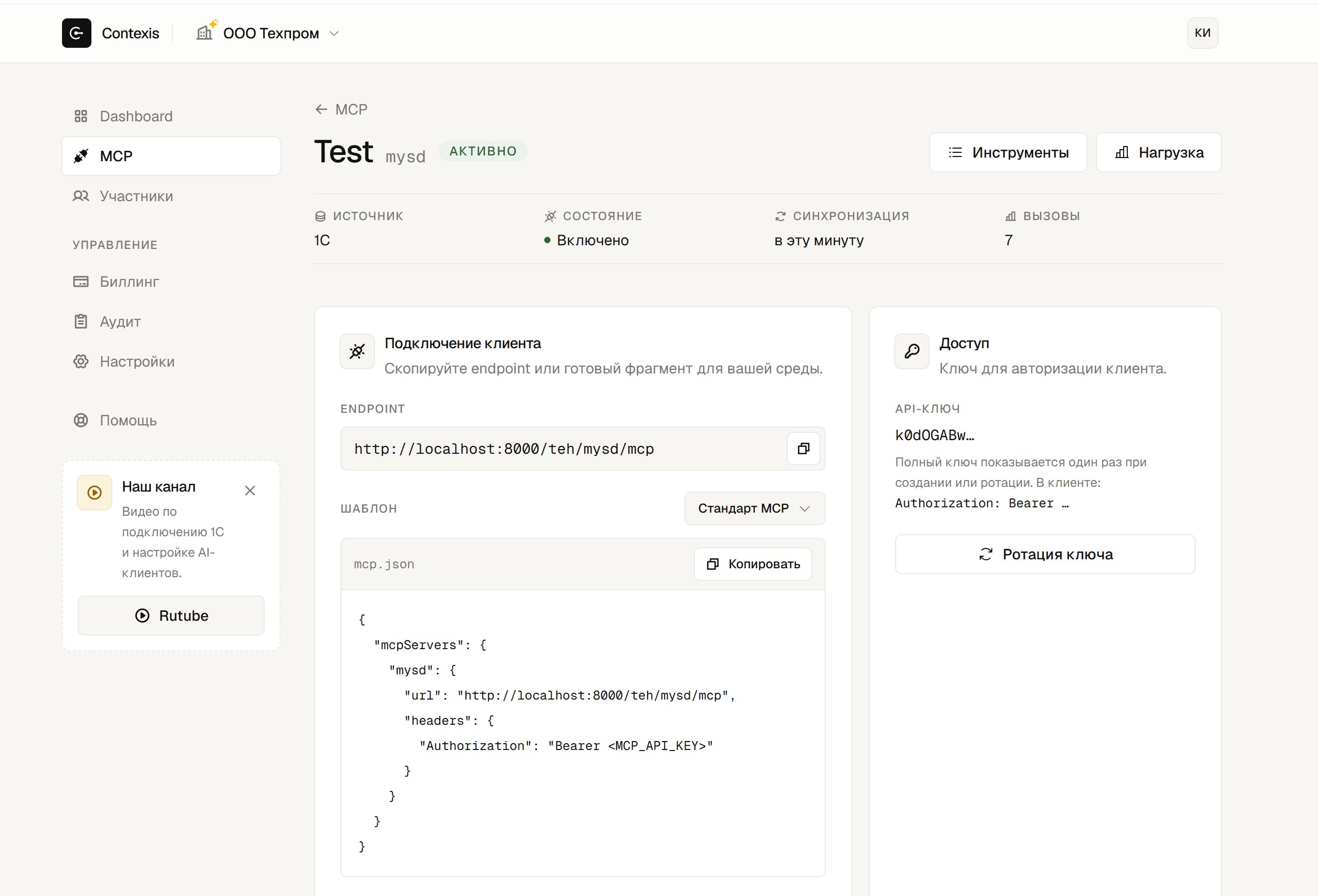
Task: Click the "url" line in JSON snippet
Action: [x=570, y=695]
